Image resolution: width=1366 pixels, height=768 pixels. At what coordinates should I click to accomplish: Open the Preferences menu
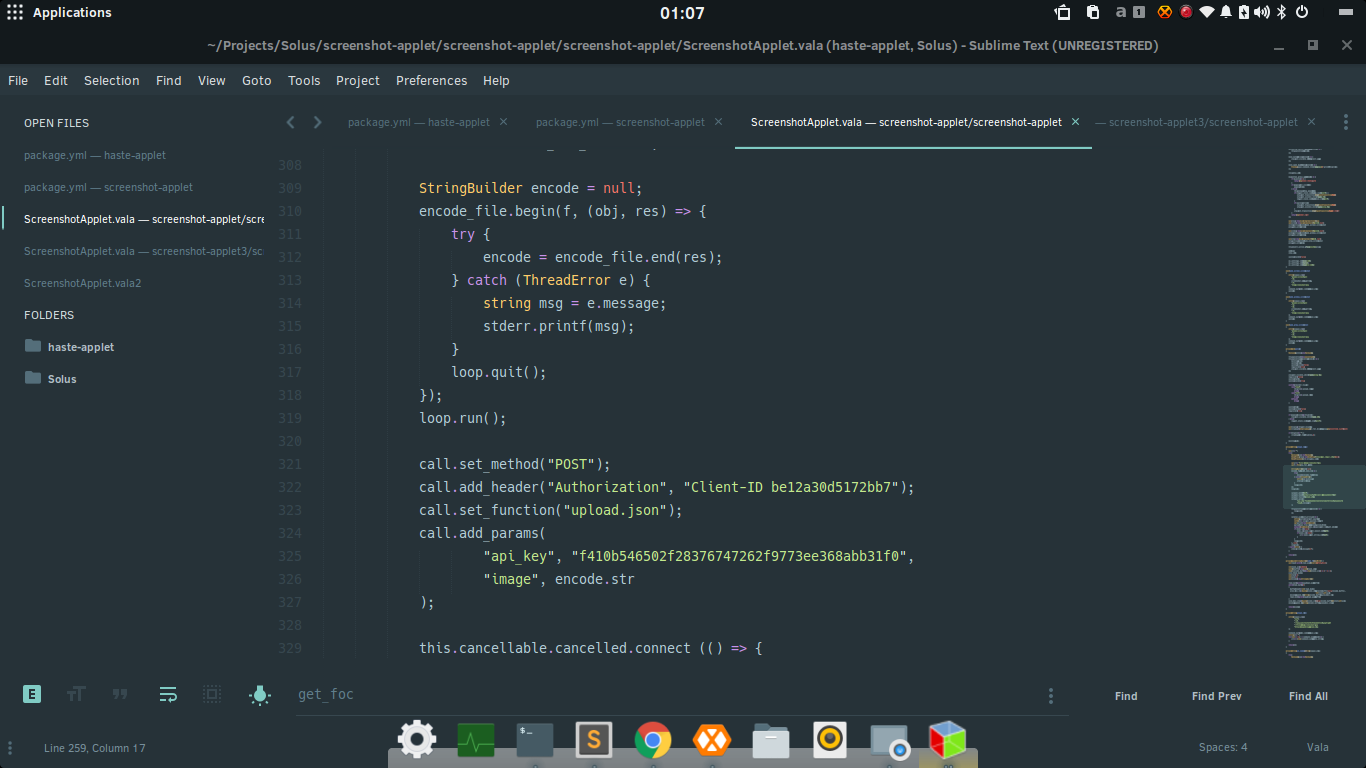431,81
